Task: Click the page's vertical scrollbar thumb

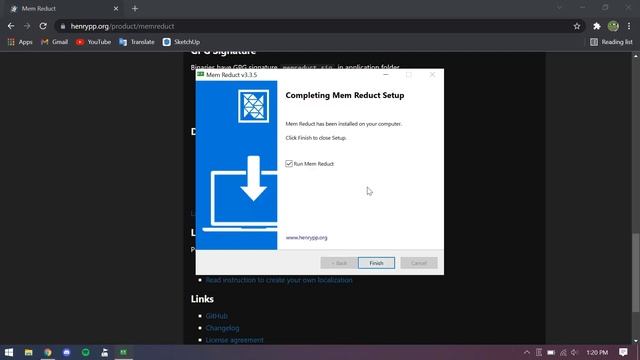Action: point(636,273)
